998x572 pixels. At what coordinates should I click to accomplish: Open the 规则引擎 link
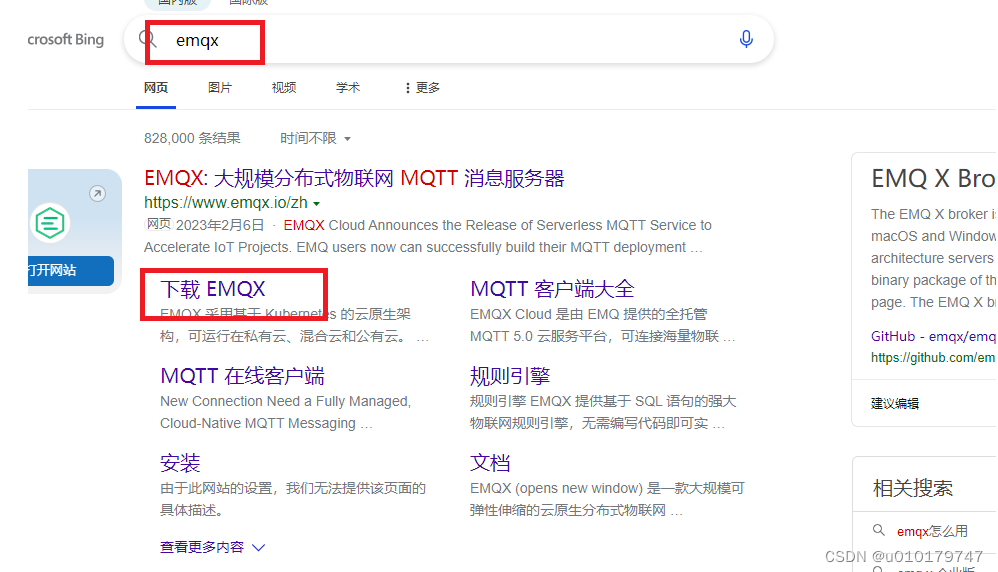tap(510, 376)
